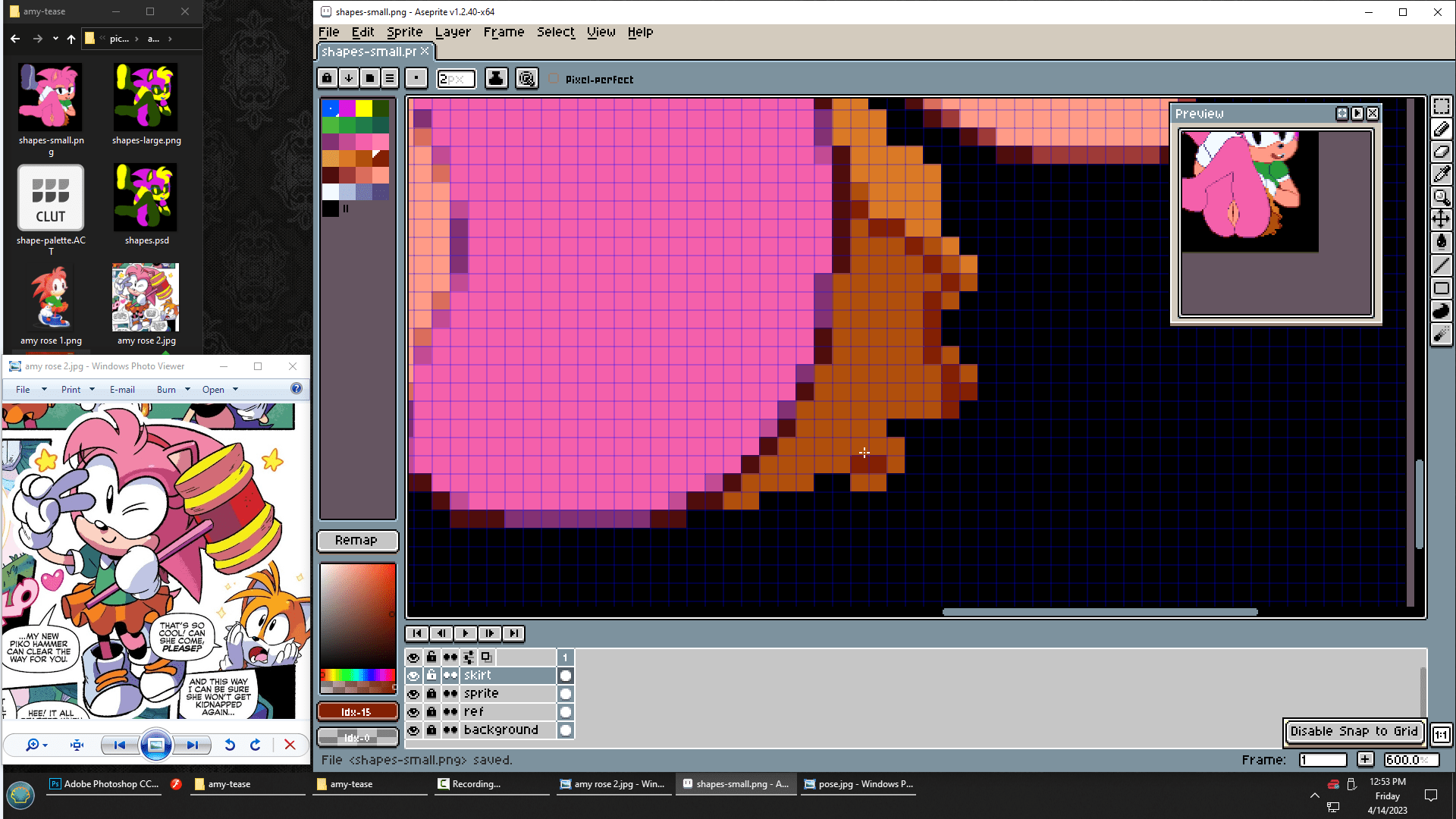Select the Paint Bucket tool
The image size is (1456, 819).
pos(1441,243)
